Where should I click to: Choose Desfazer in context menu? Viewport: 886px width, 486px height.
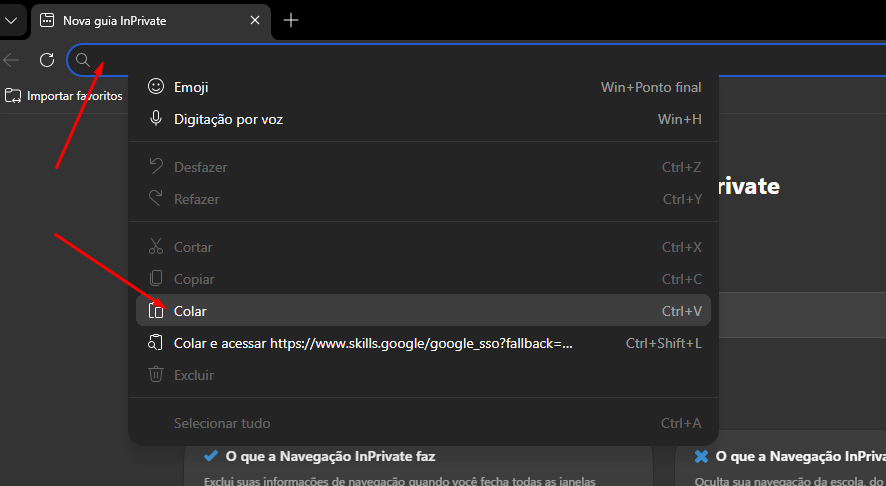pyautogui.click(x=424, y=167)
